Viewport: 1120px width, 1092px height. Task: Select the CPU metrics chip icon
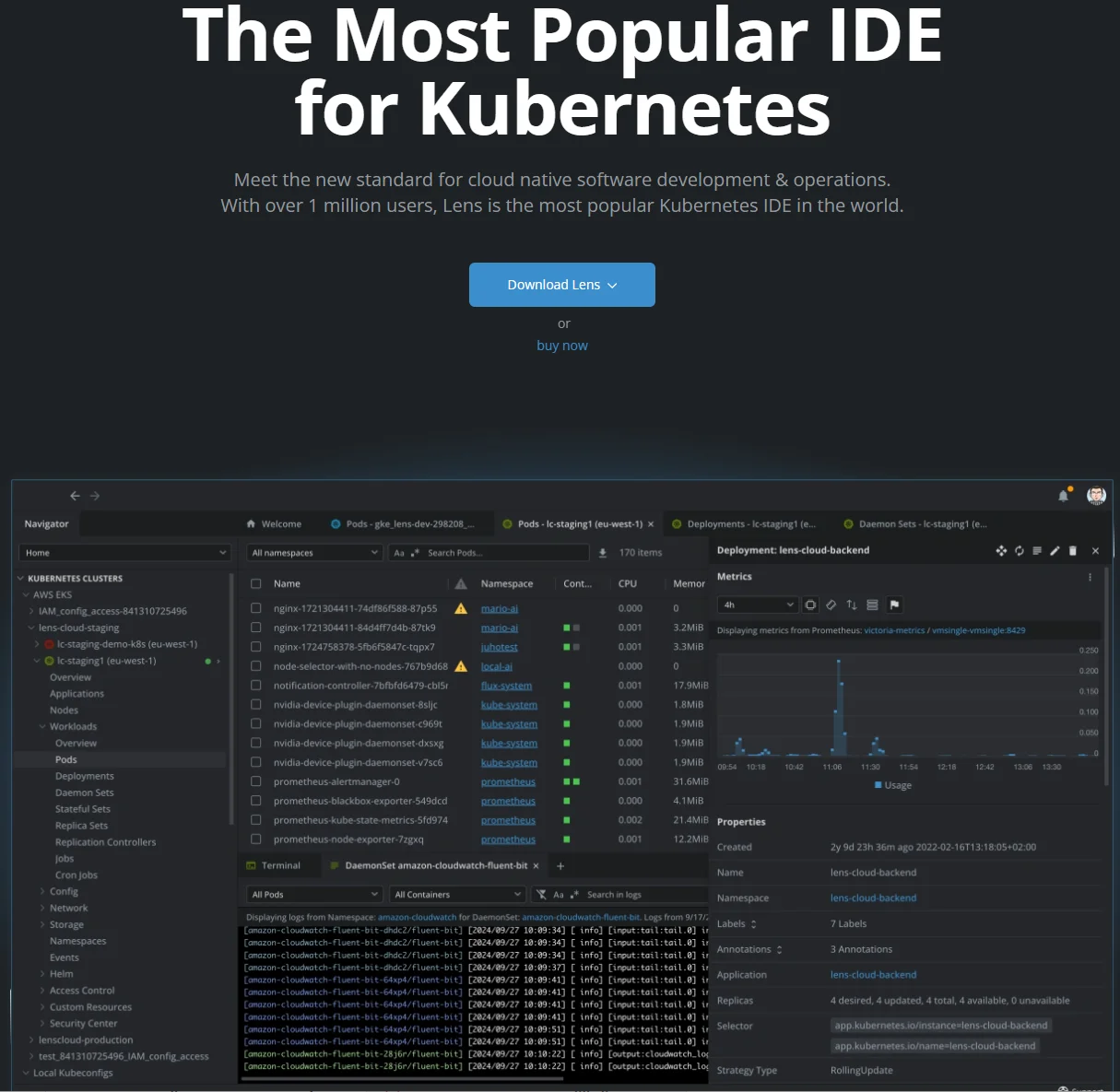point(810,605)
